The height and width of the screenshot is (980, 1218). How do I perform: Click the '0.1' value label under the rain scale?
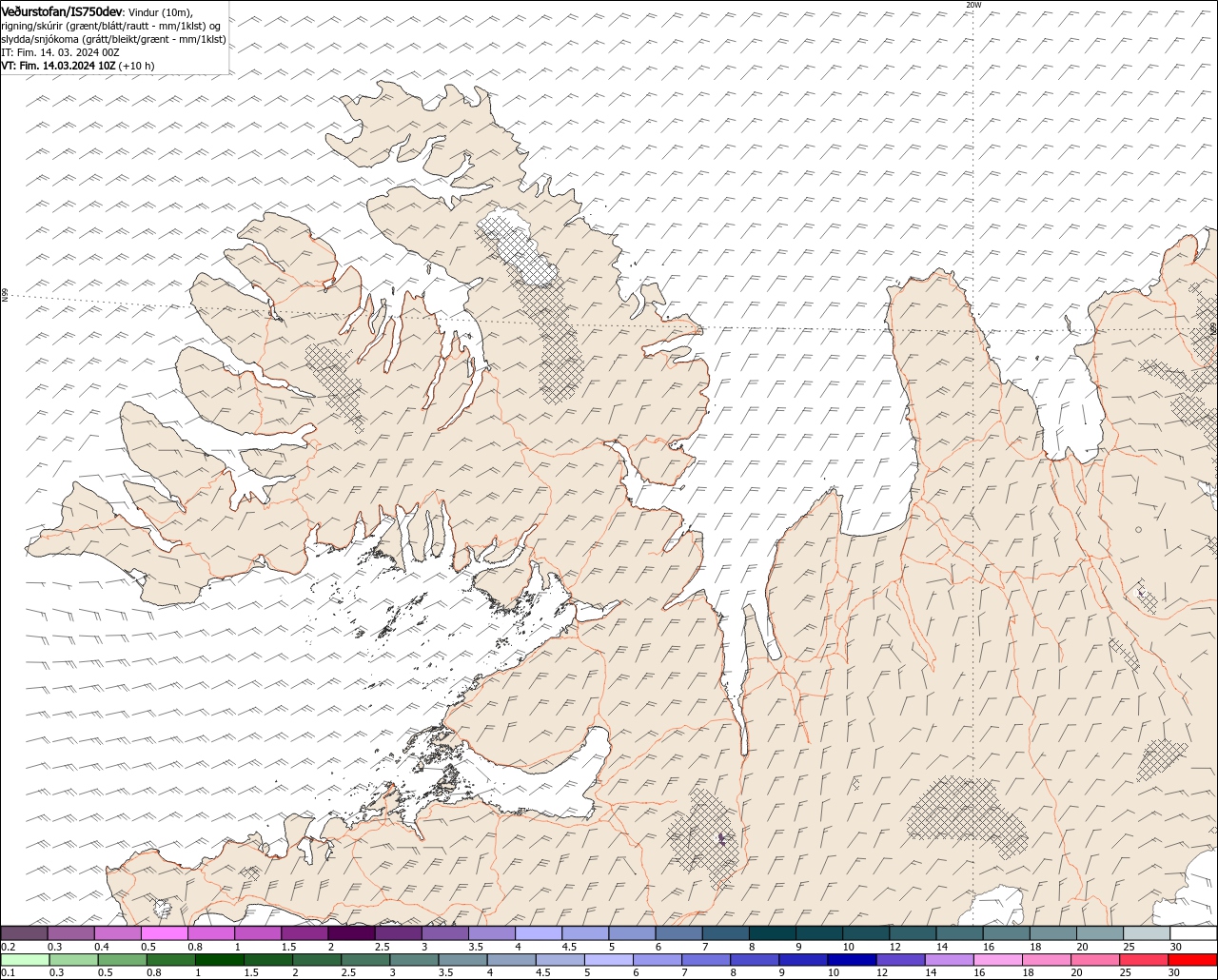click(x=7, y=972)
